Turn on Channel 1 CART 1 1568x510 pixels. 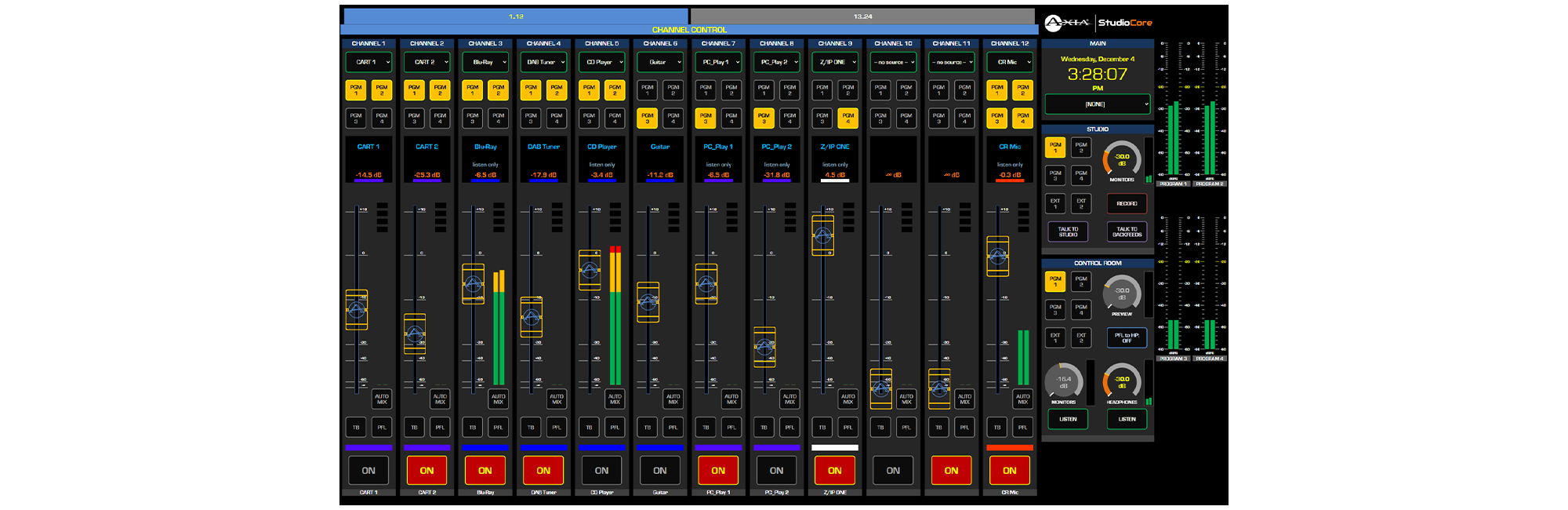coord(368,471)
